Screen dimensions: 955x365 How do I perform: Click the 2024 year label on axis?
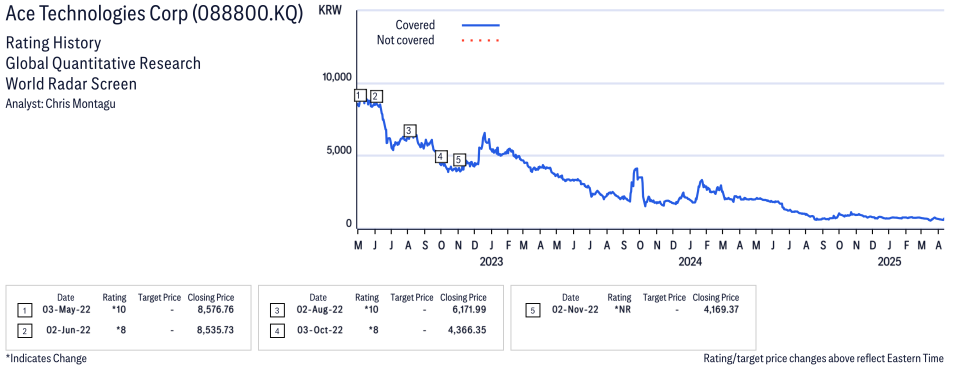click(690, 262)
